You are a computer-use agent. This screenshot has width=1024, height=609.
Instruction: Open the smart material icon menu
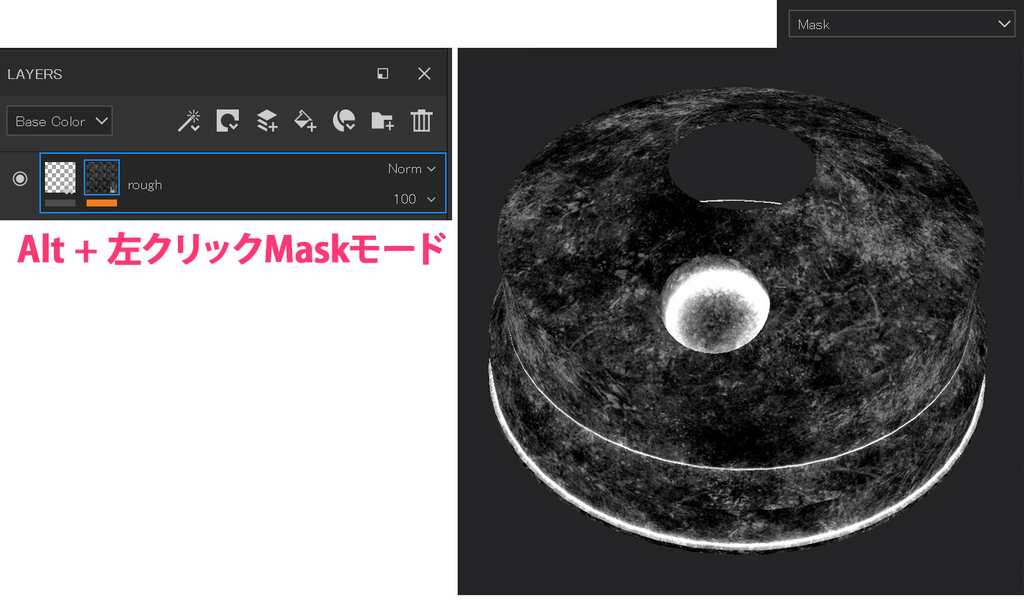pos(344,121)
